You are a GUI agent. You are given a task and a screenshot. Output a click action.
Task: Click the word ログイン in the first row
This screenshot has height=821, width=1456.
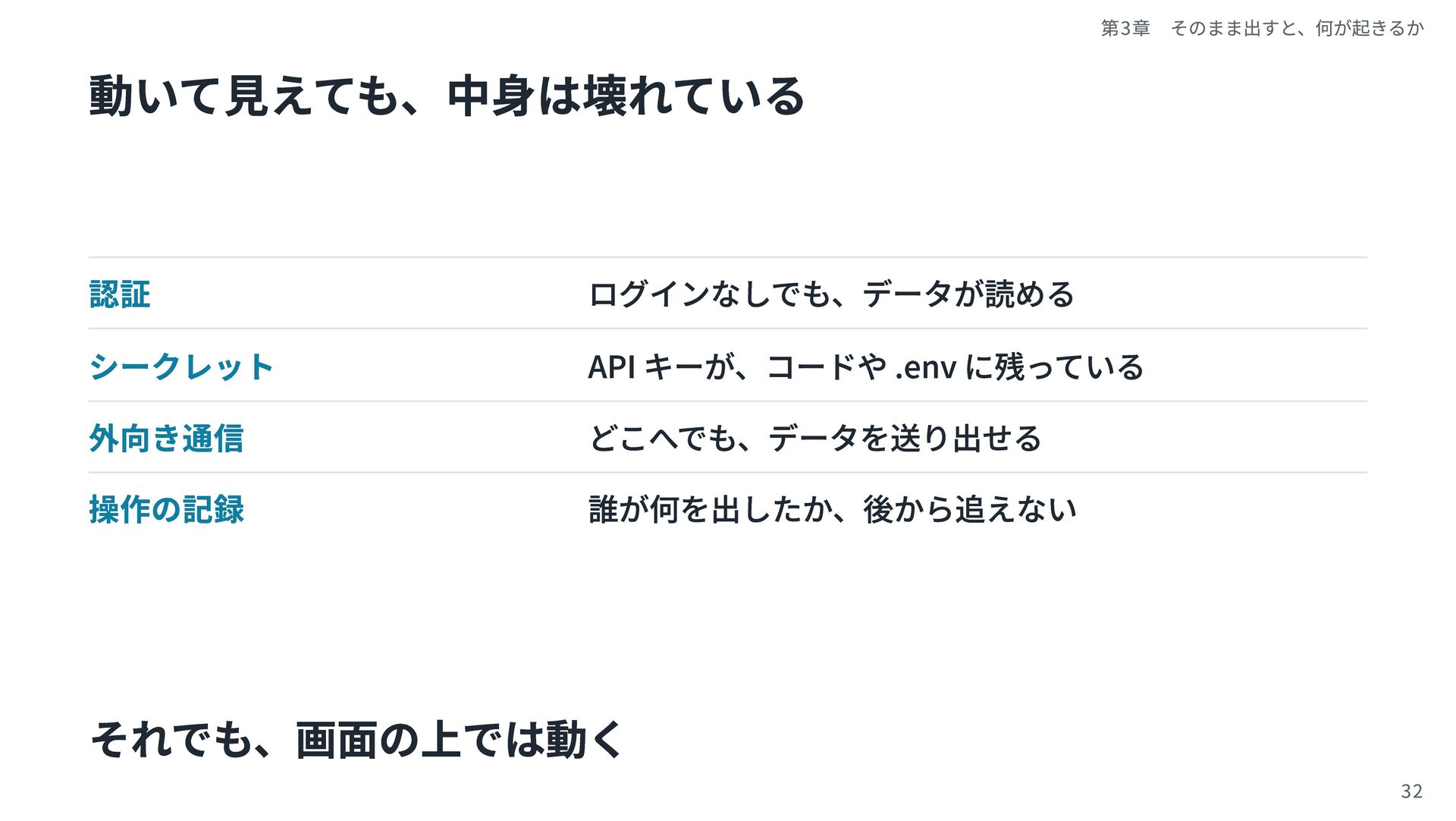[649, 294]
